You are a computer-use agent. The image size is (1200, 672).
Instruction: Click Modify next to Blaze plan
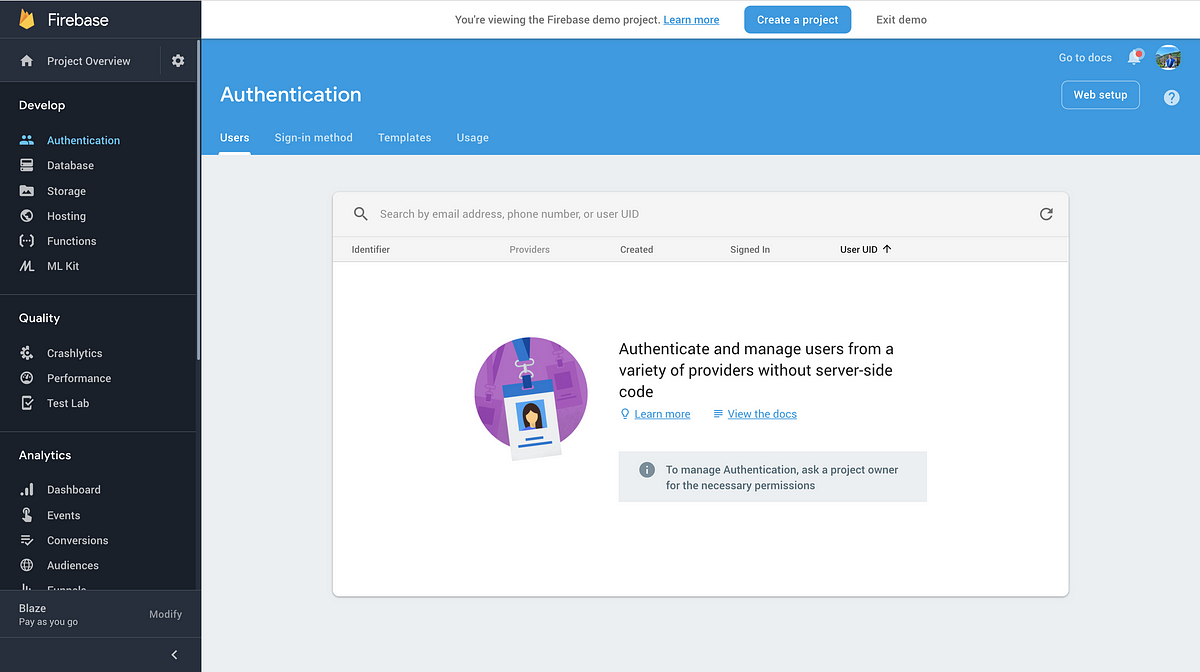[166, 614]
